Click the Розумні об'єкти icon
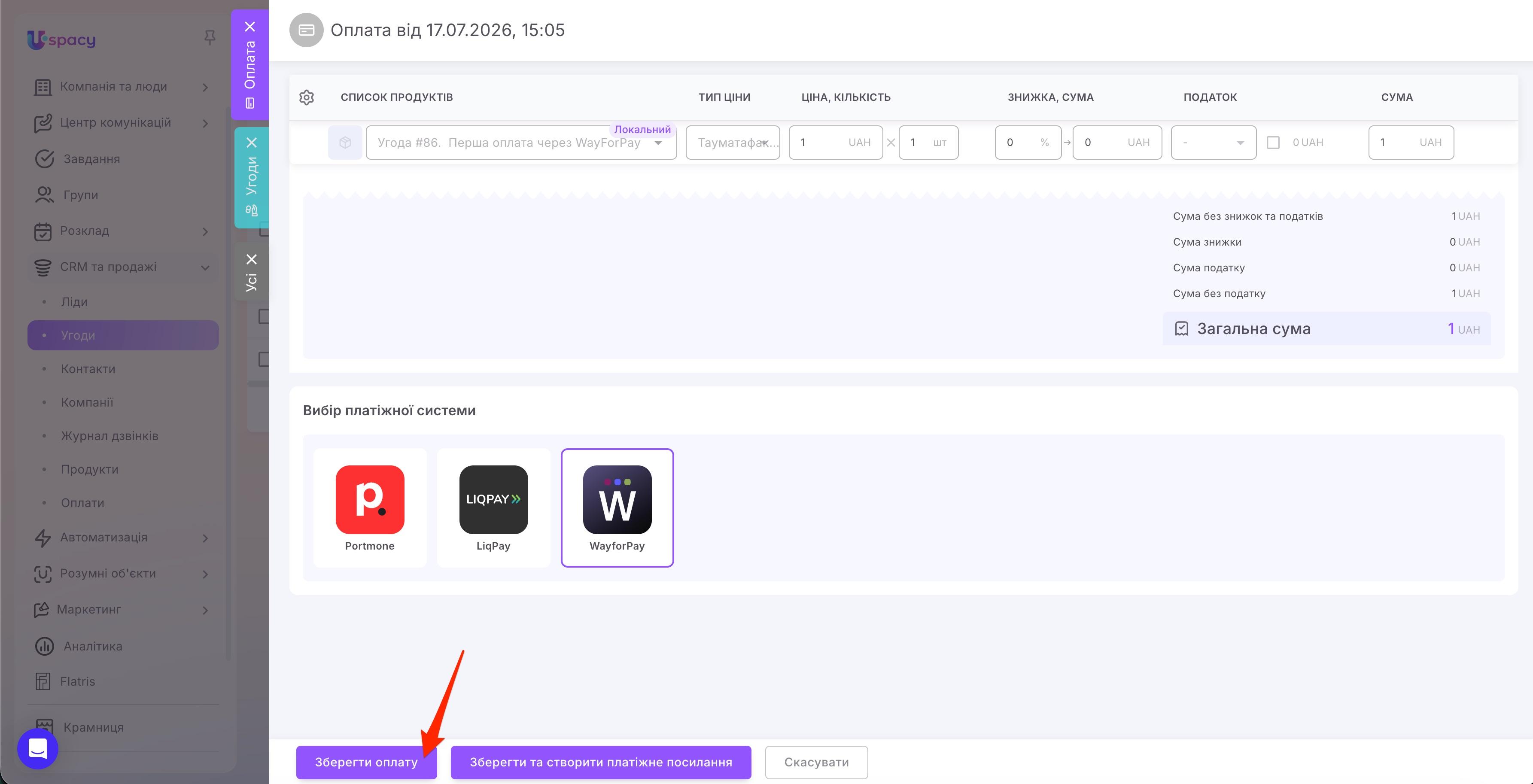The image size is (1533, 784). click(43, 574)
